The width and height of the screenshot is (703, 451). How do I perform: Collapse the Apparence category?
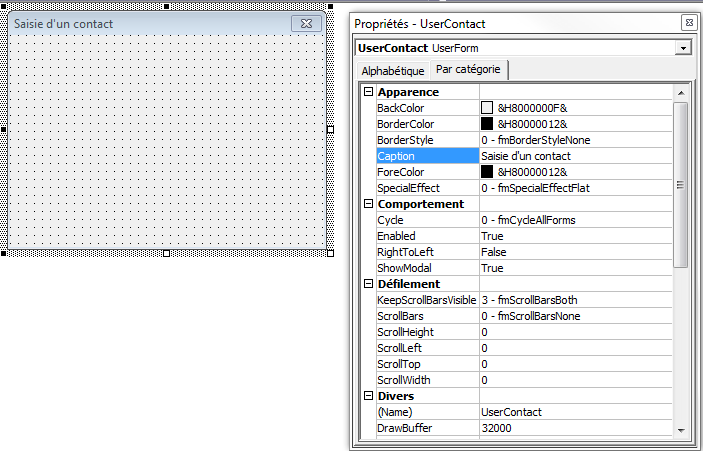(368, 92)
